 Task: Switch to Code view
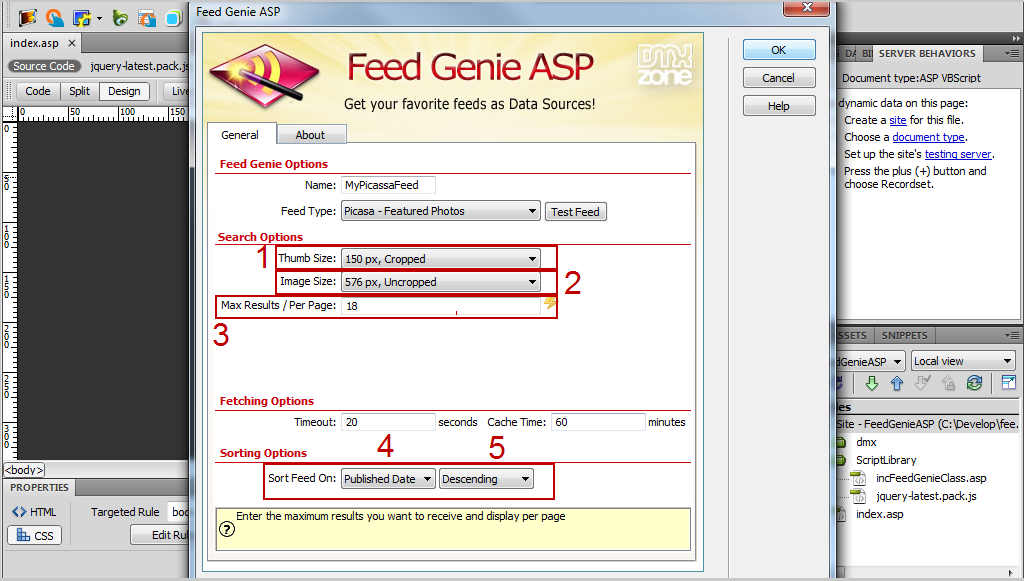coord(38,91)
